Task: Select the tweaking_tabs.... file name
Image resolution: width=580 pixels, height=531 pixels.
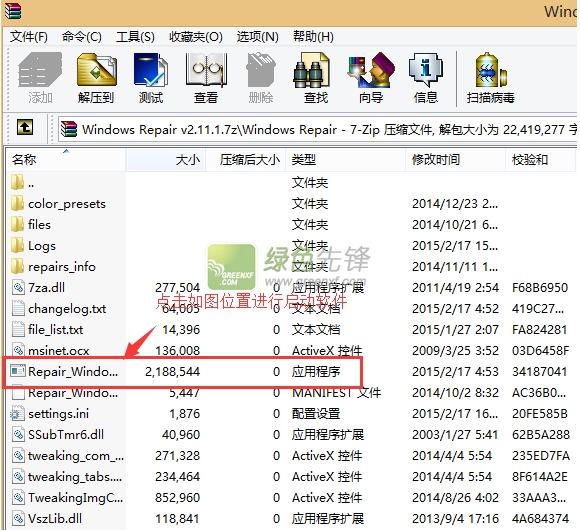Action: point(75,477)
